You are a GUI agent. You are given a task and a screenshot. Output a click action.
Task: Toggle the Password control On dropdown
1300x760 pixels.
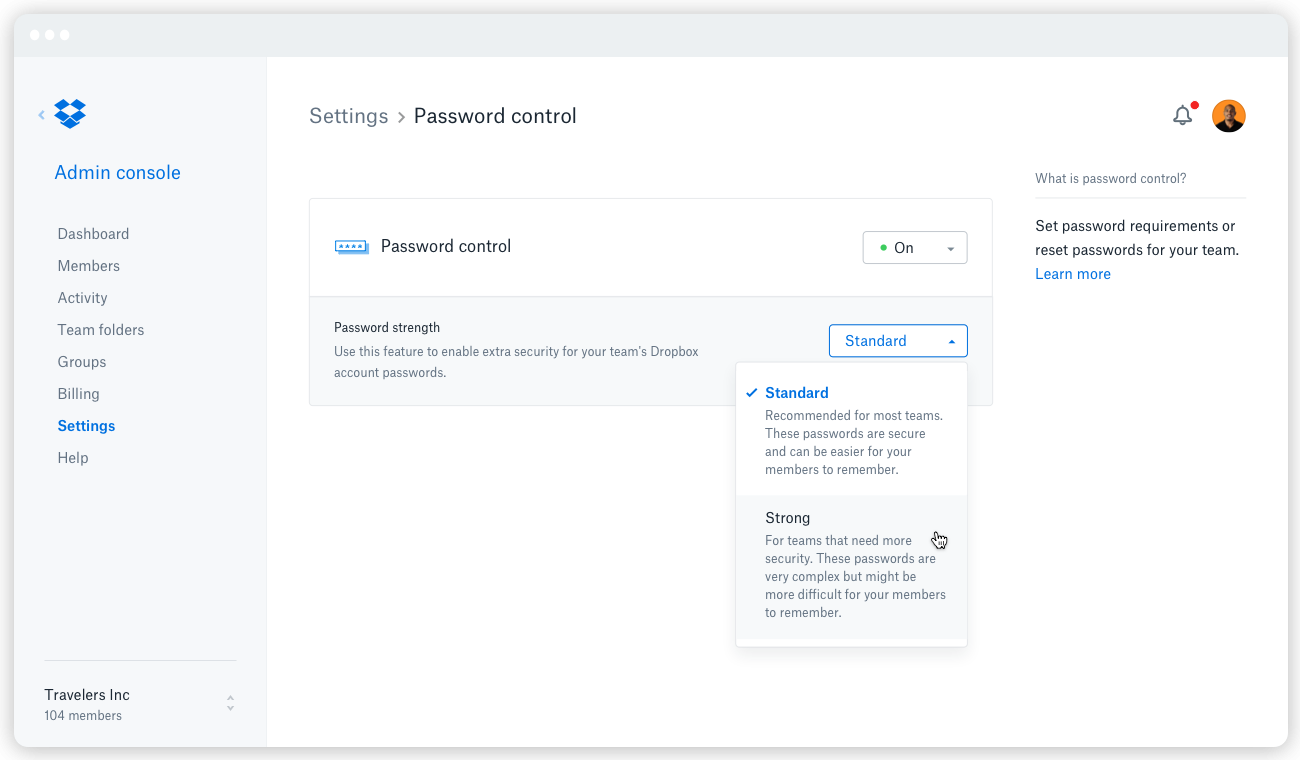(x=914, y=248)
